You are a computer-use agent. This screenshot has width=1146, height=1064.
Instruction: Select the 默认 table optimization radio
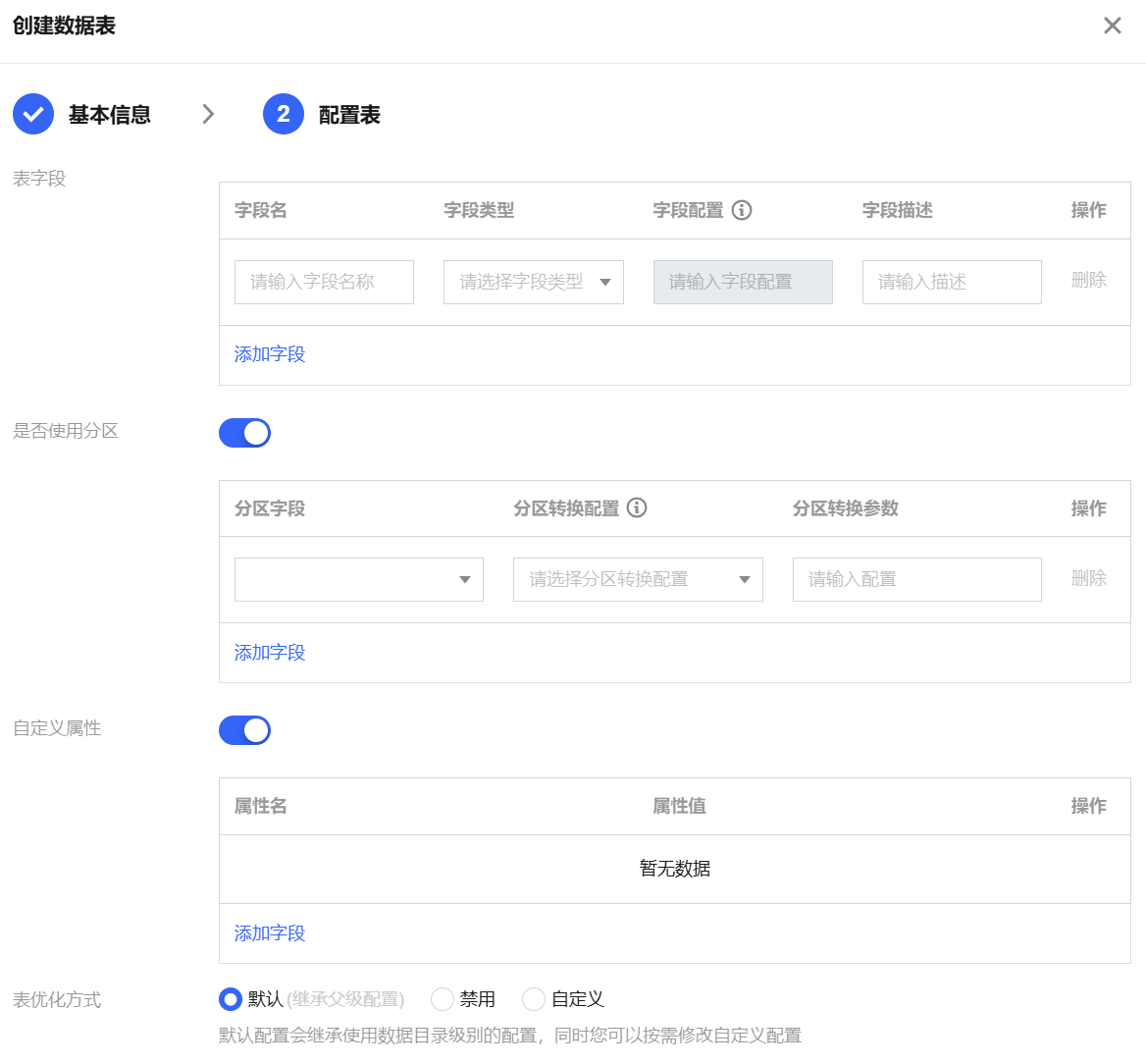click(231, 999)
